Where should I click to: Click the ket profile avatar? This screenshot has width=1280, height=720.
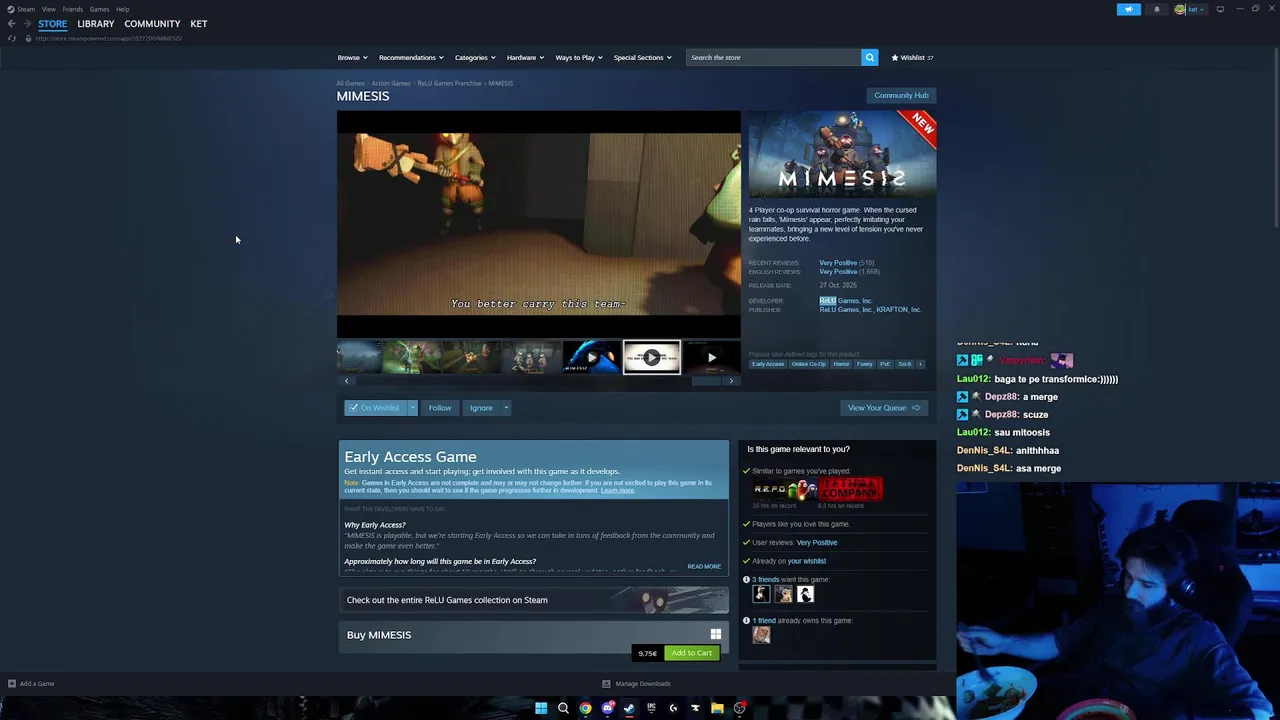pyautogui.click(x=1180, y=9)
